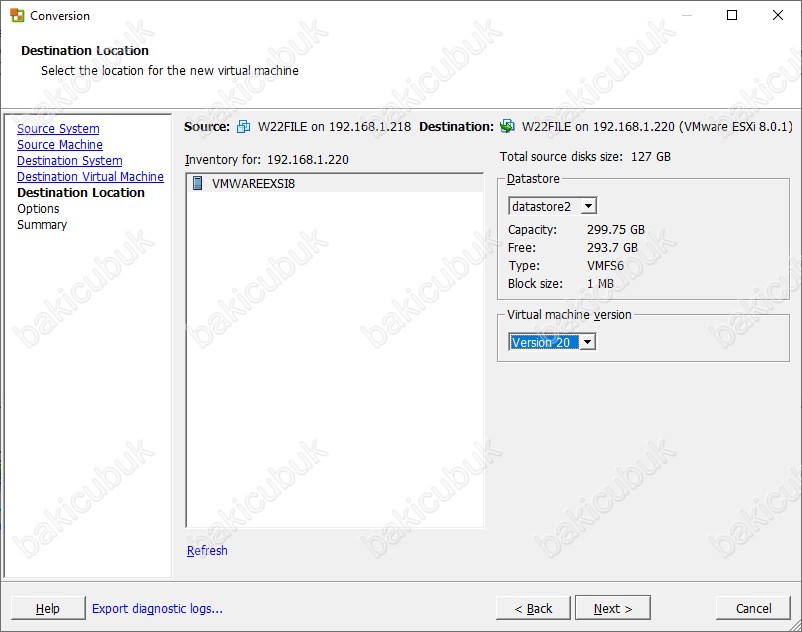The height and width of the screenshot is (632, 802).
Task: Open the Destination System step
Action: point(70,161)
